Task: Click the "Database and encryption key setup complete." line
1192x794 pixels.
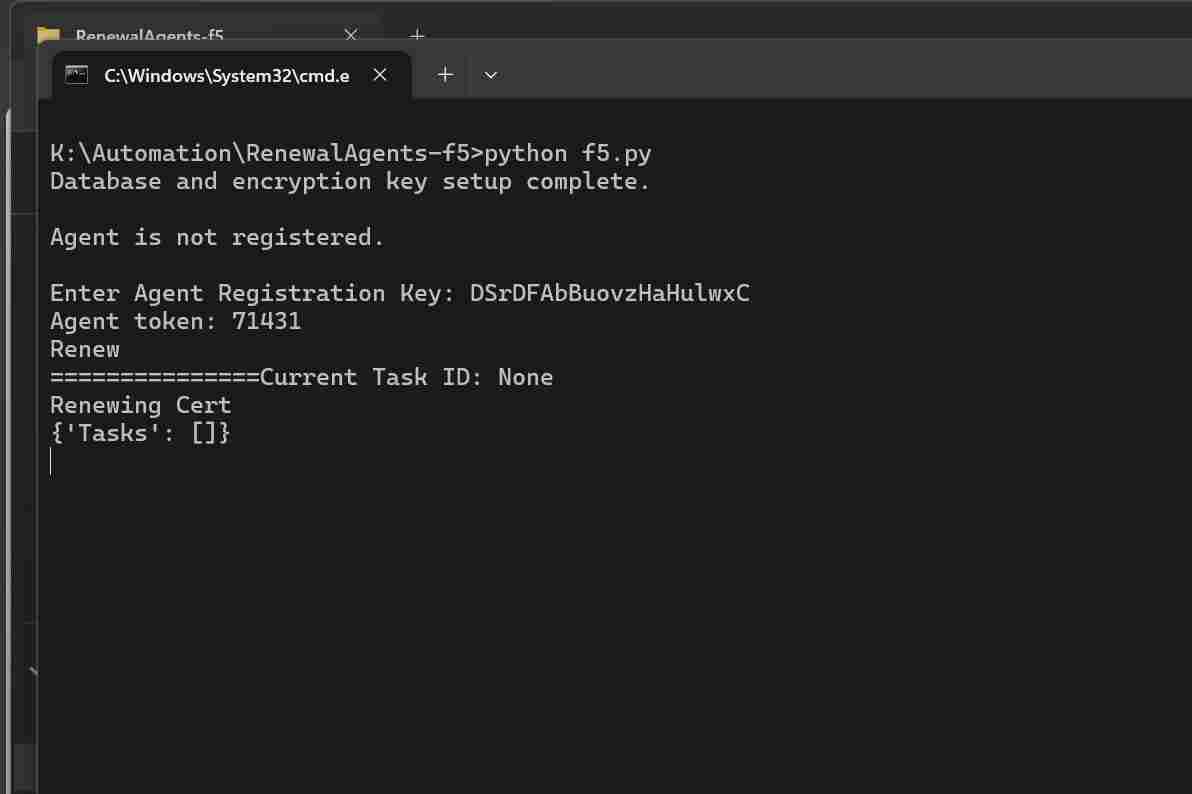Action: click(350, 181)
